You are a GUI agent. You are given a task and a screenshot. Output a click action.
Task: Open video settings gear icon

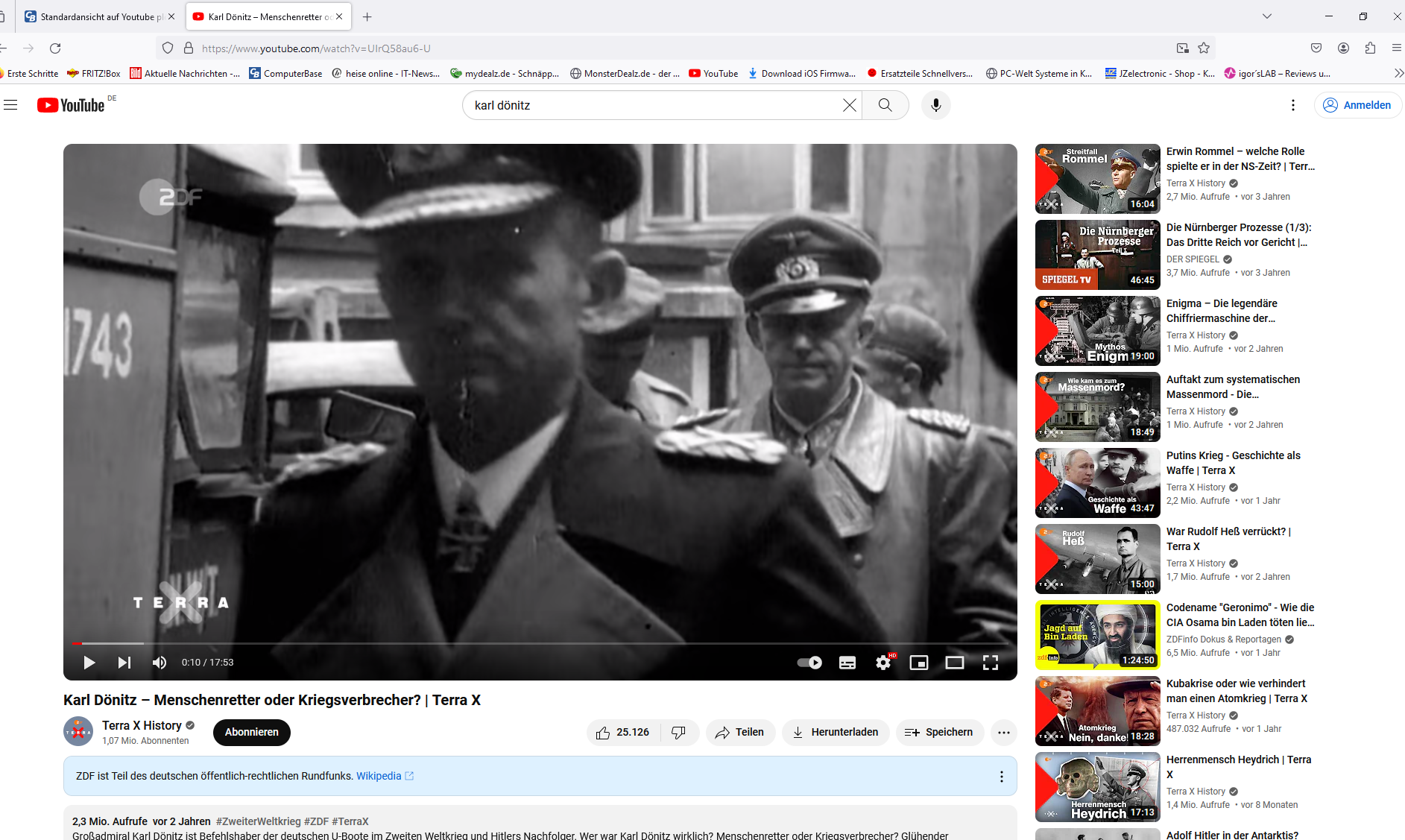884,663
